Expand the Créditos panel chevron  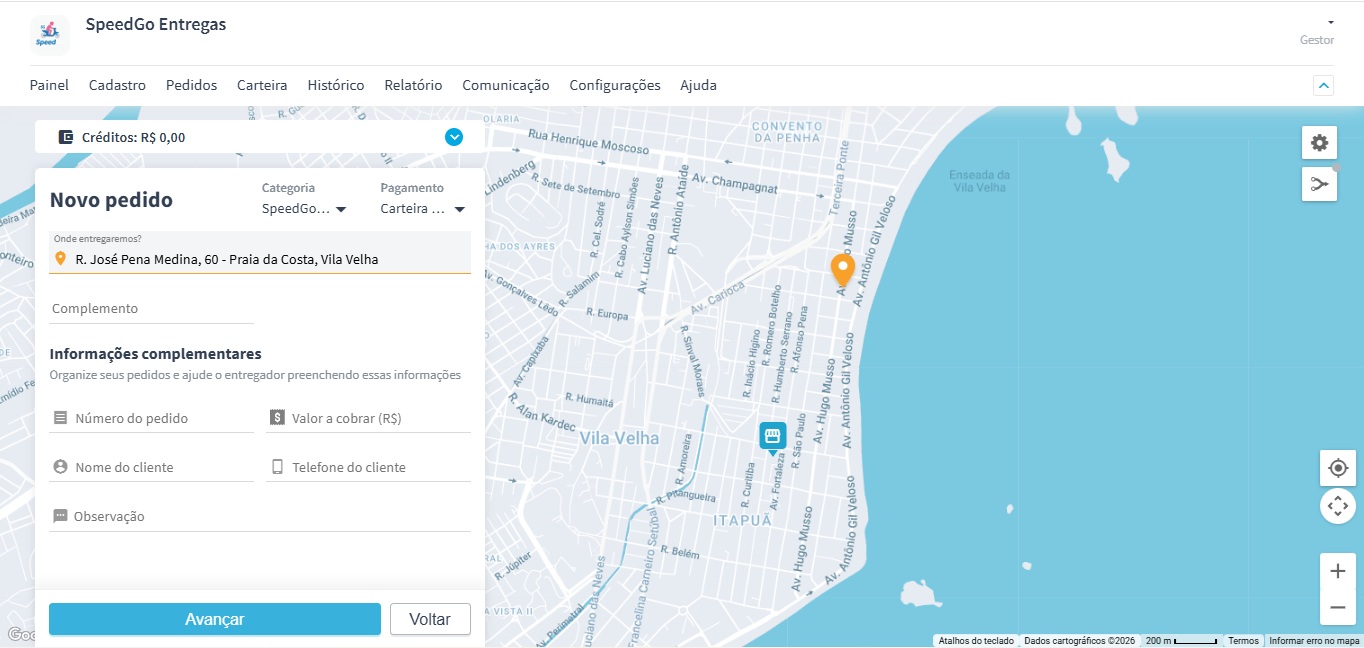(454, 137)
